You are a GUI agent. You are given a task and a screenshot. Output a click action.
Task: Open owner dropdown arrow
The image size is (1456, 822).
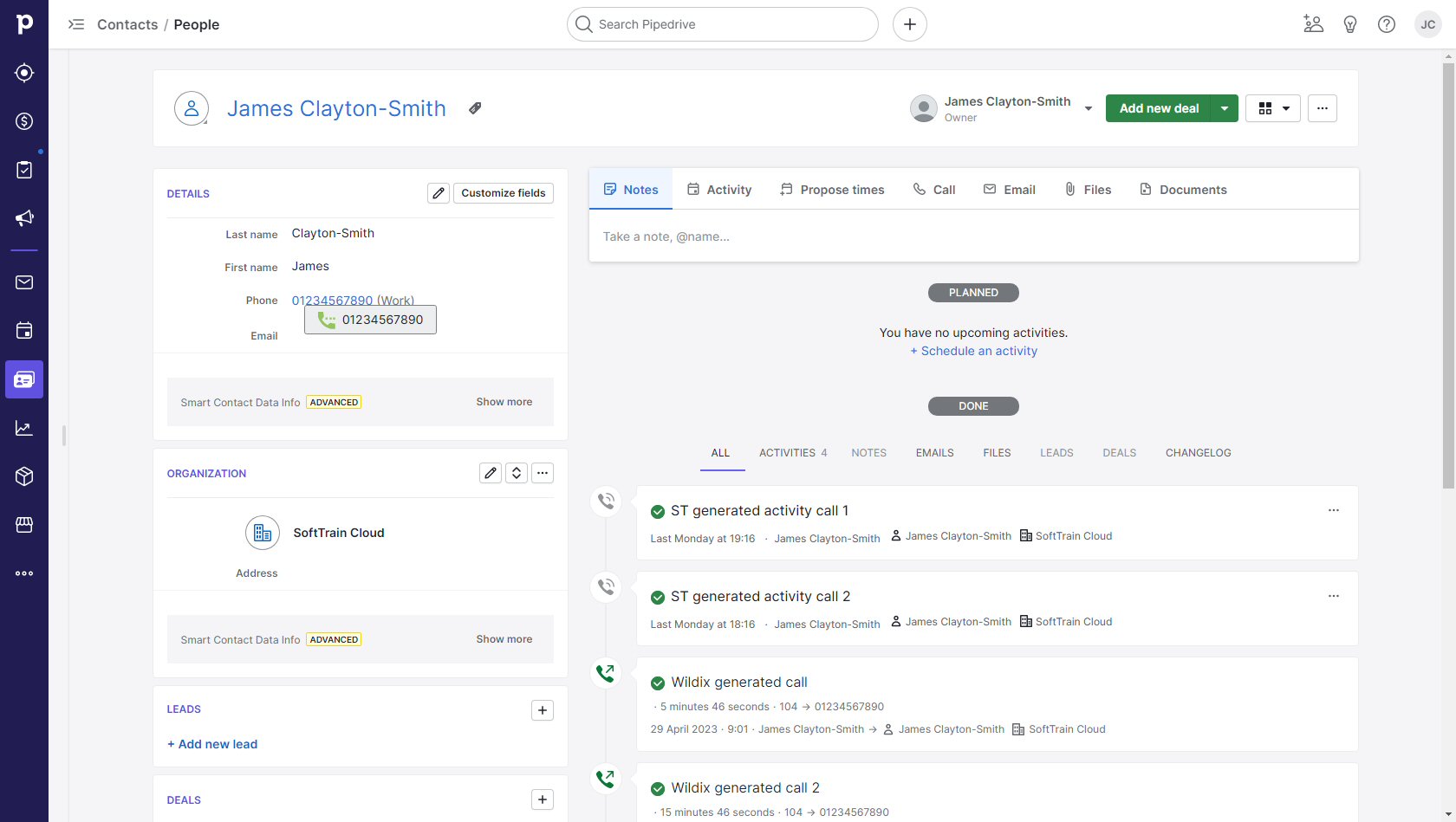1089,108
